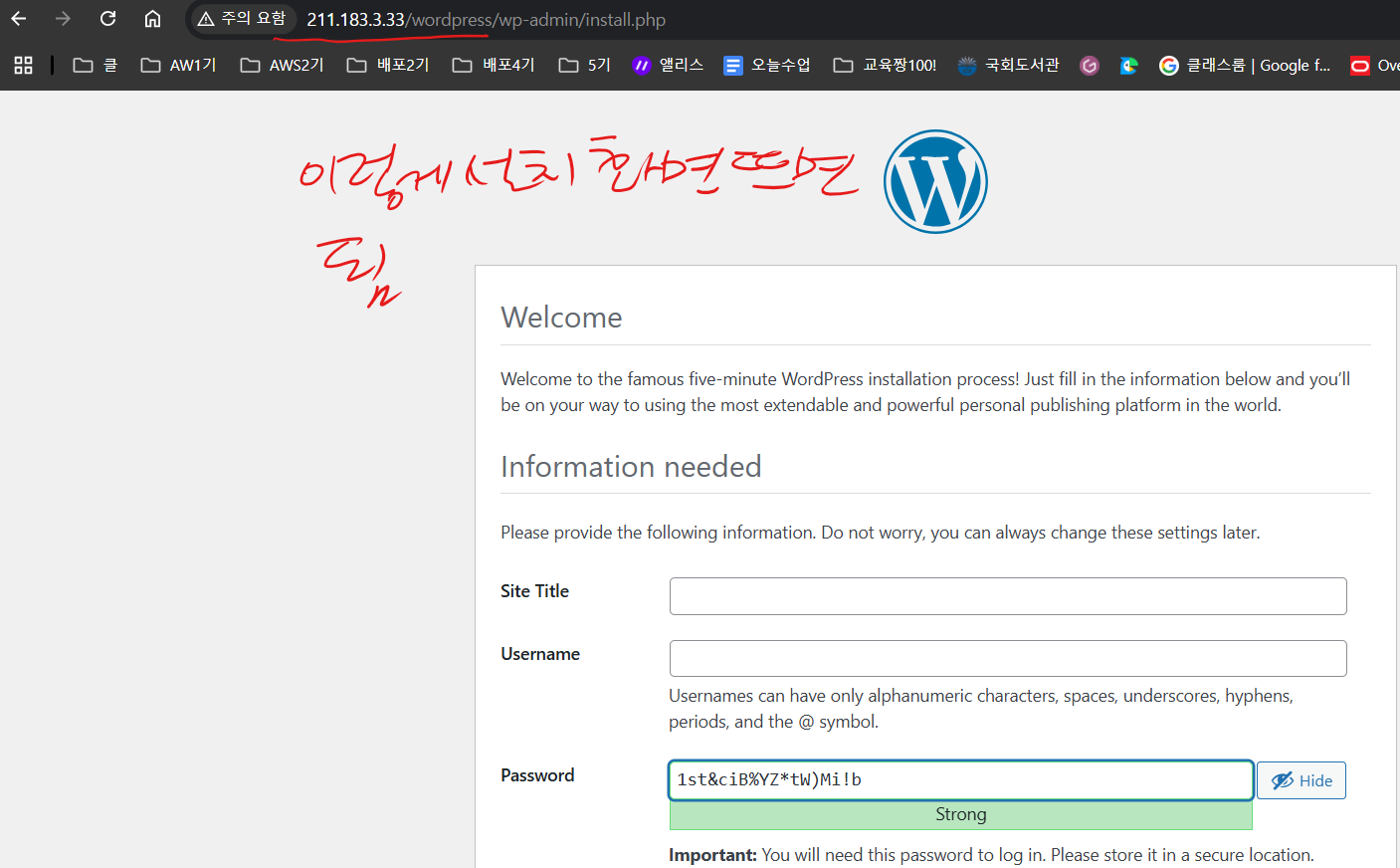Click into the Password field
Viewport: 1400px width, 868px height.
(x=960, y=779)
